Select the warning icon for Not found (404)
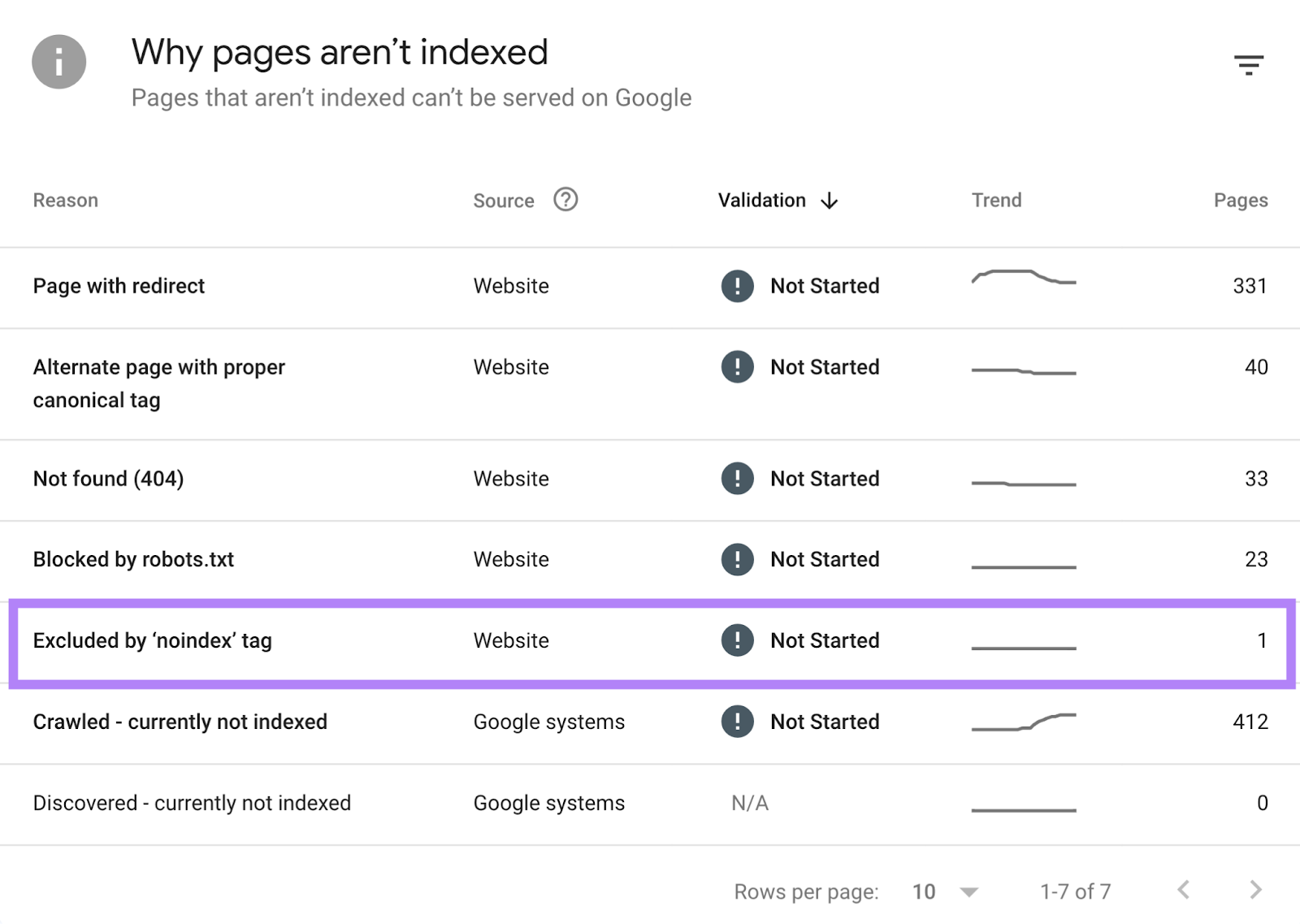 (736, 479)
